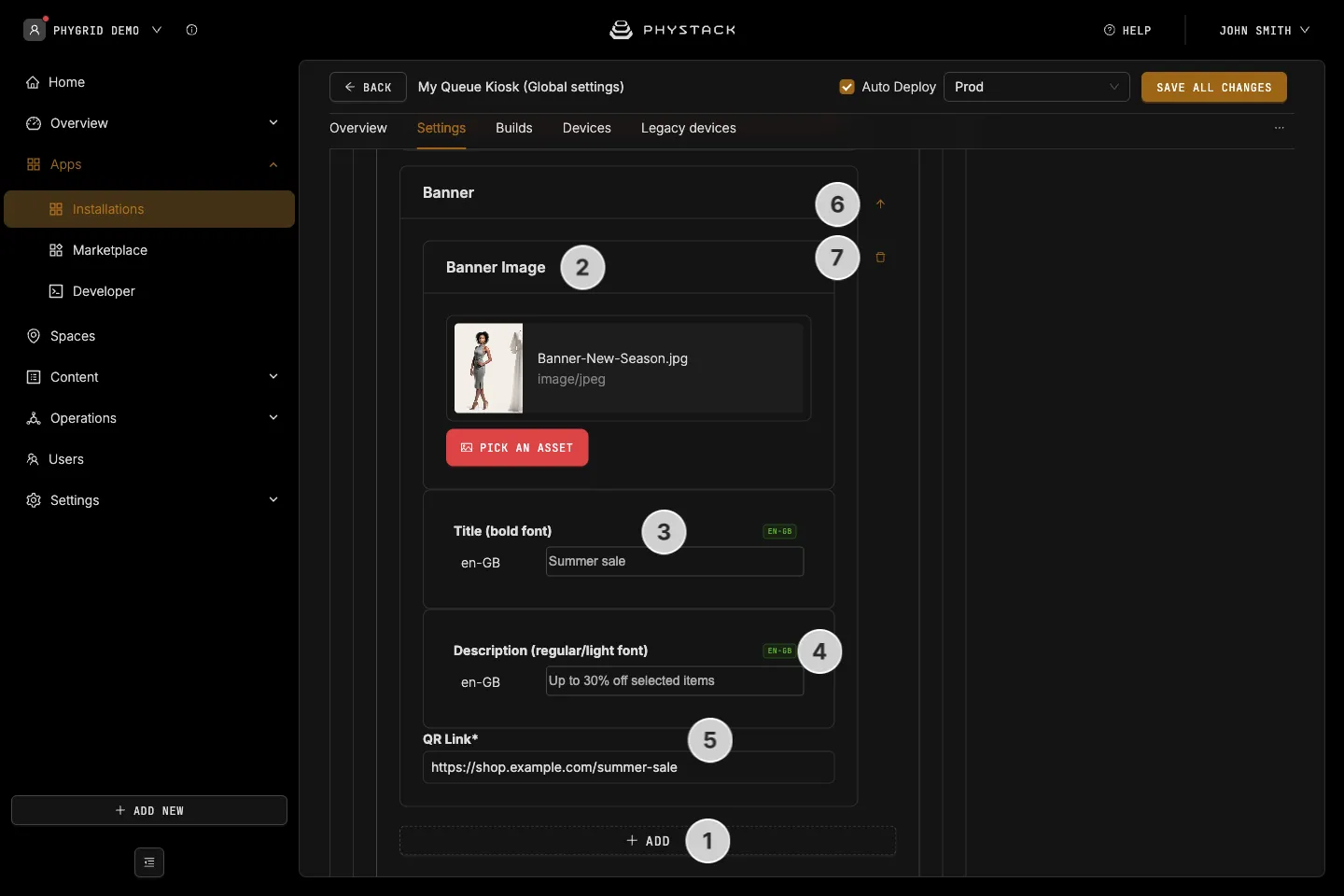1344x896 pixels.
Task: Open the Phygrid Demo tenant dropdown
Action: click(107, 30)
